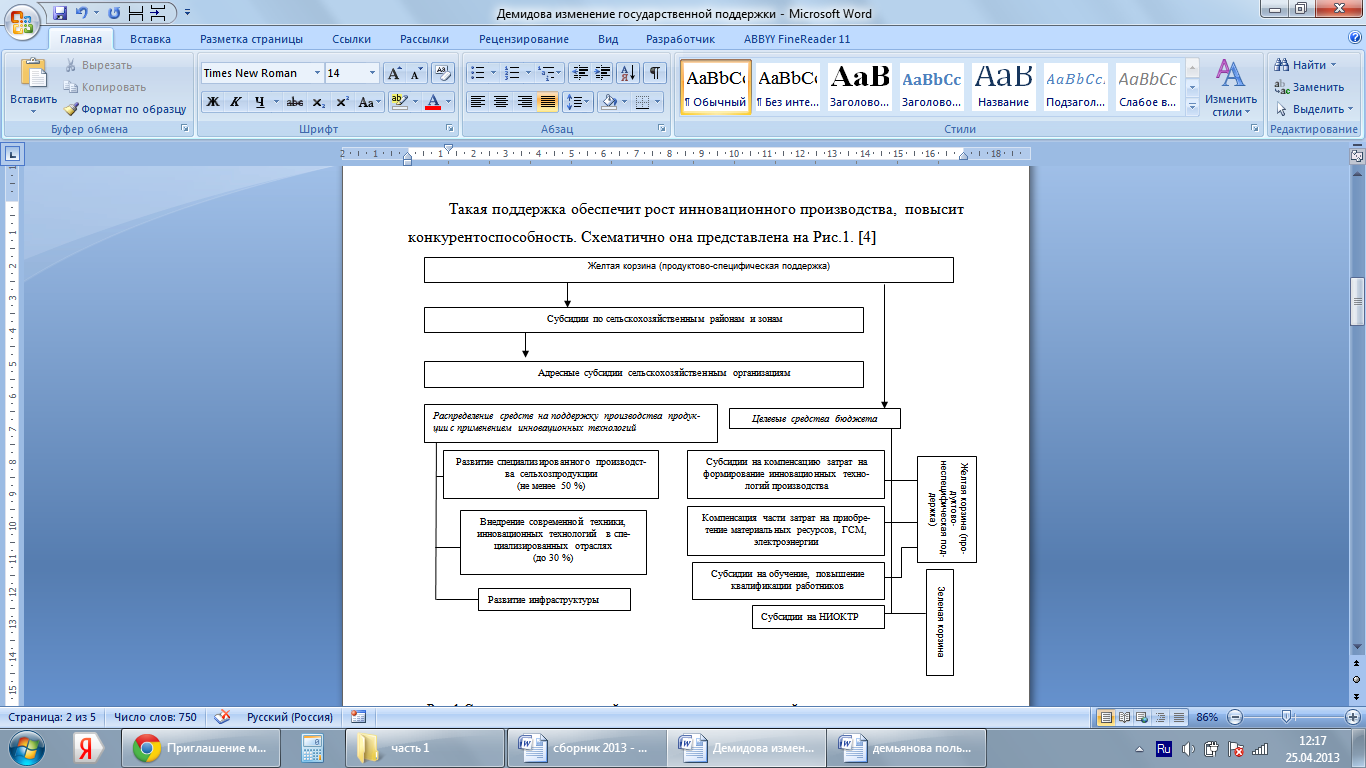Click the zoom slider handle
1366x768 pixels.
tap(1287, 717)
